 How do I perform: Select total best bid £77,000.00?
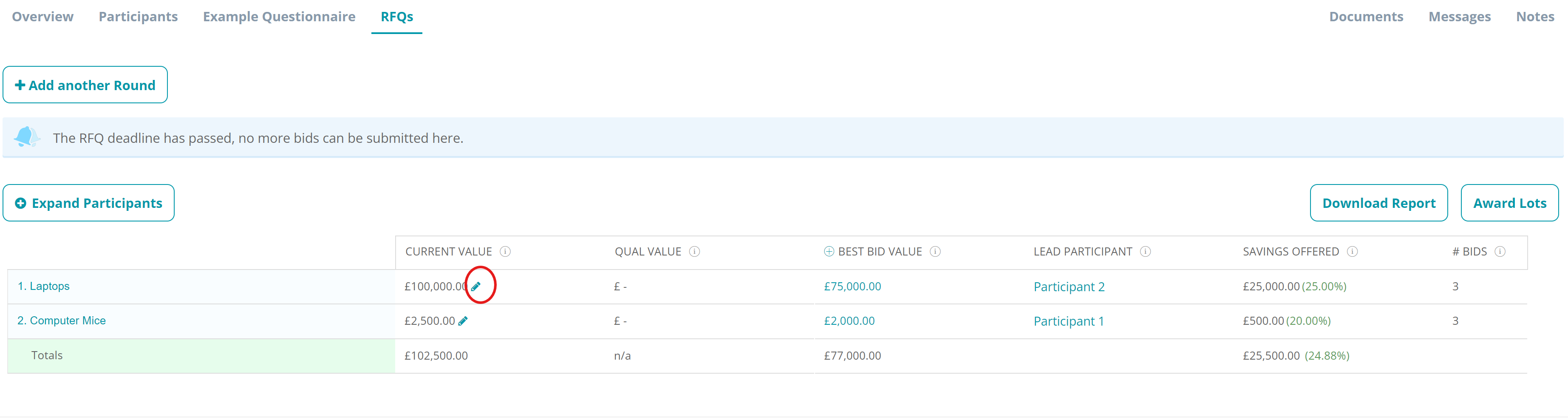852,355
